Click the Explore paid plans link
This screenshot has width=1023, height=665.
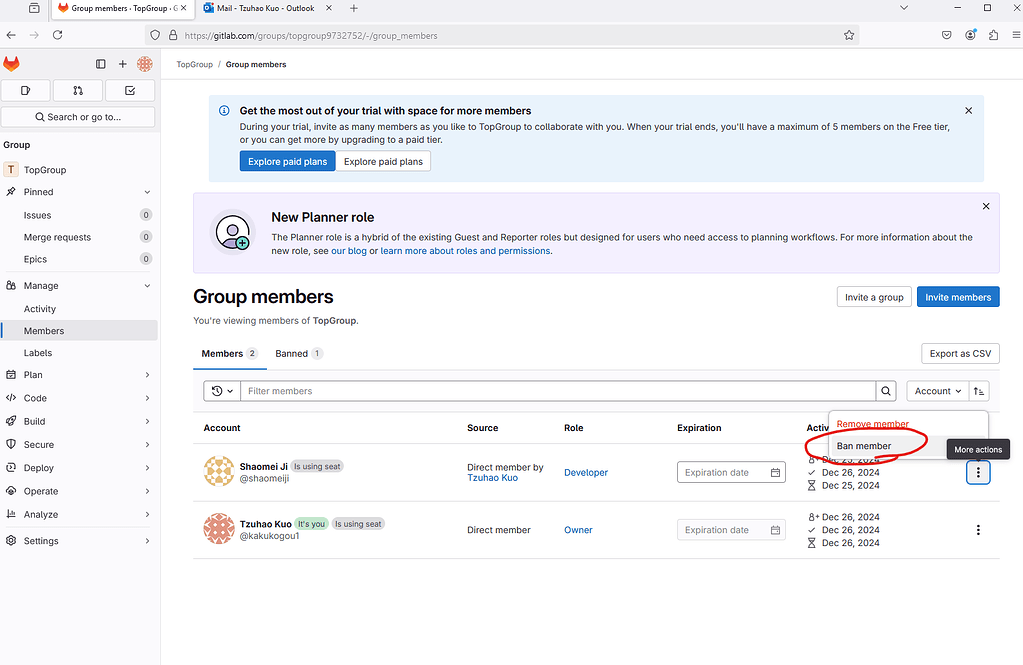point(383,160)
